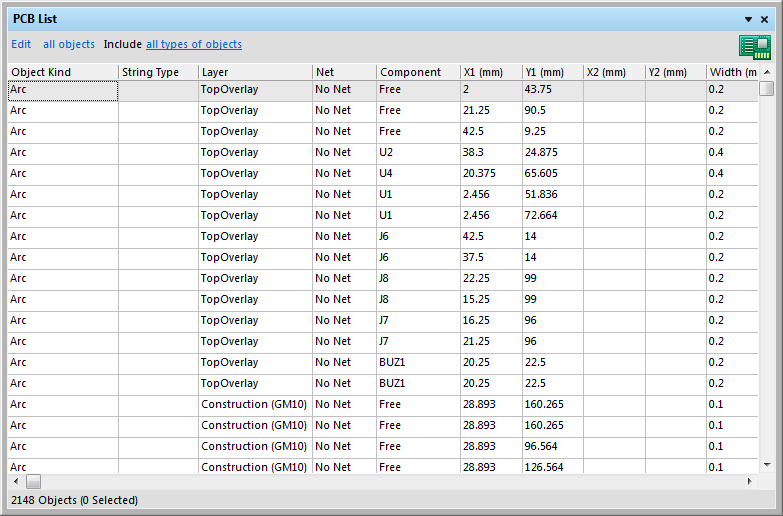Click X1 value 2 in first row
Viewport: 783px width, 516px height.
491,90
